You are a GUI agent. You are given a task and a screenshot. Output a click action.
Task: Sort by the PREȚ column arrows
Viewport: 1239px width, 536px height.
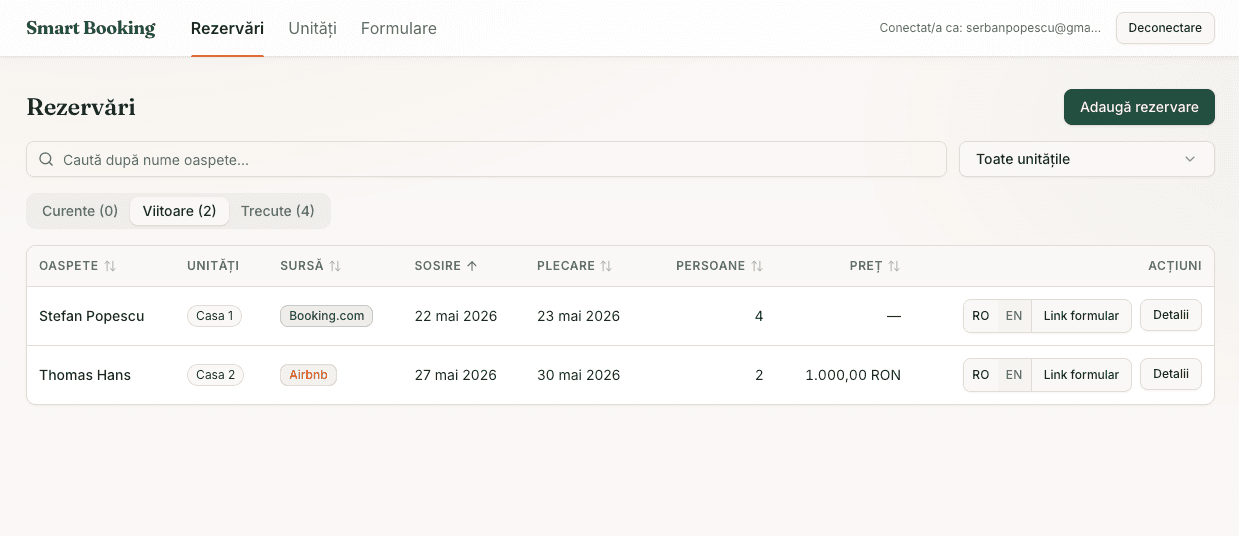pos(894,266)
